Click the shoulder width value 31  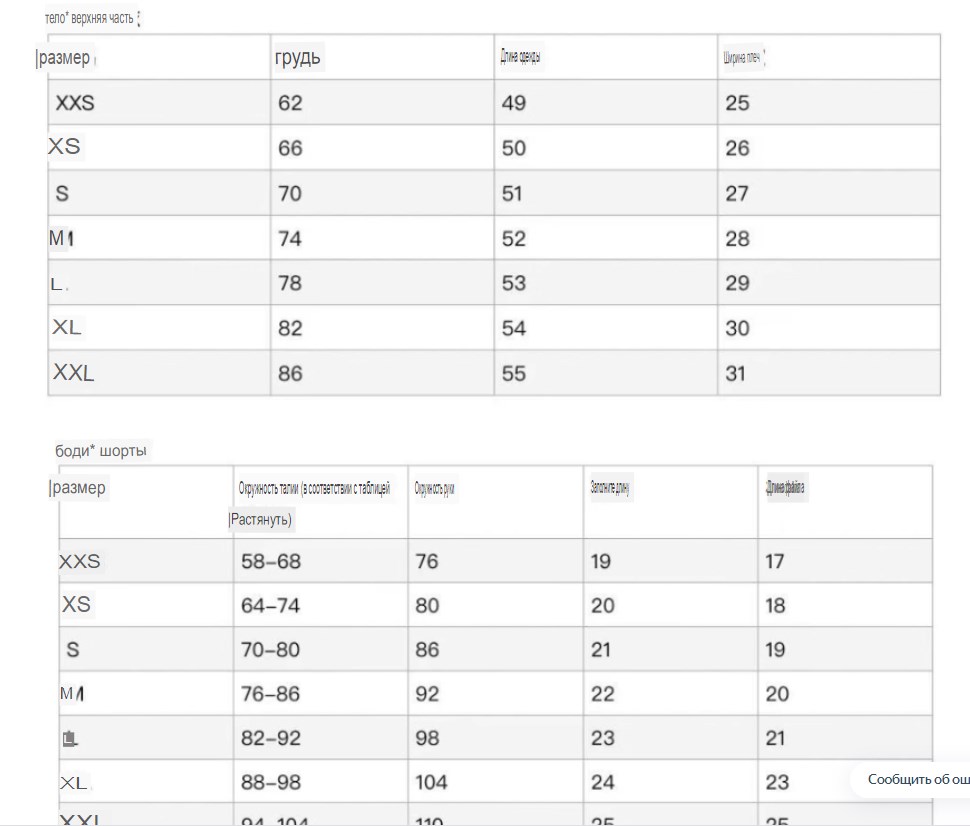tap(737, 374)
